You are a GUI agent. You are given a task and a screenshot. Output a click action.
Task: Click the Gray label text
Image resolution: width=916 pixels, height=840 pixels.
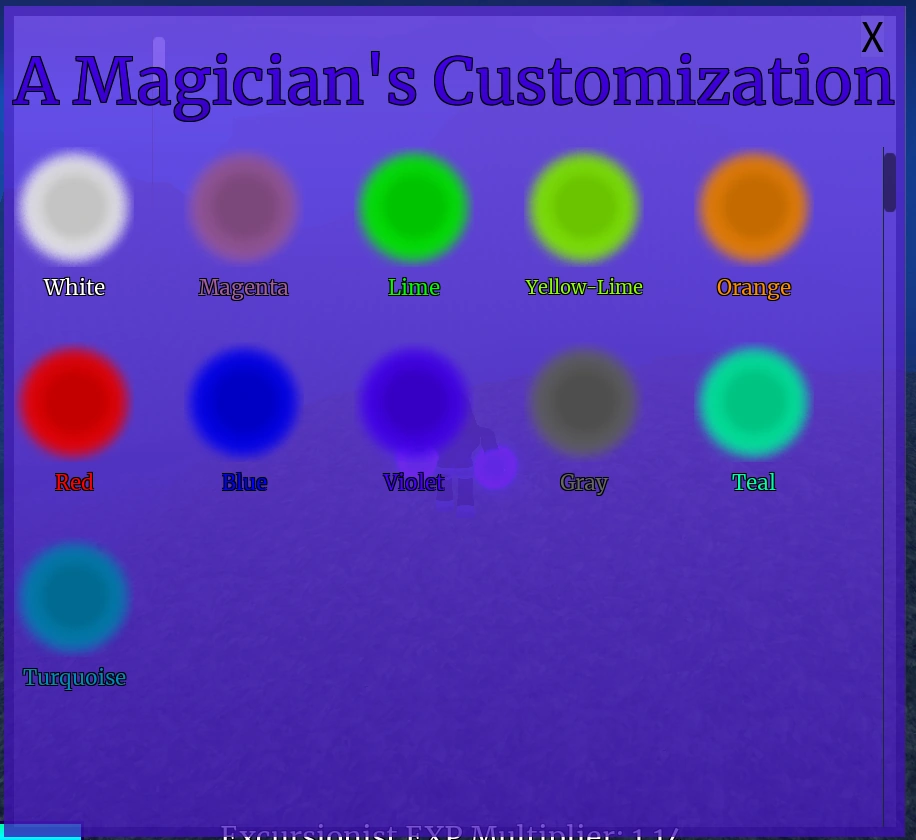click(x=584, y=482)
